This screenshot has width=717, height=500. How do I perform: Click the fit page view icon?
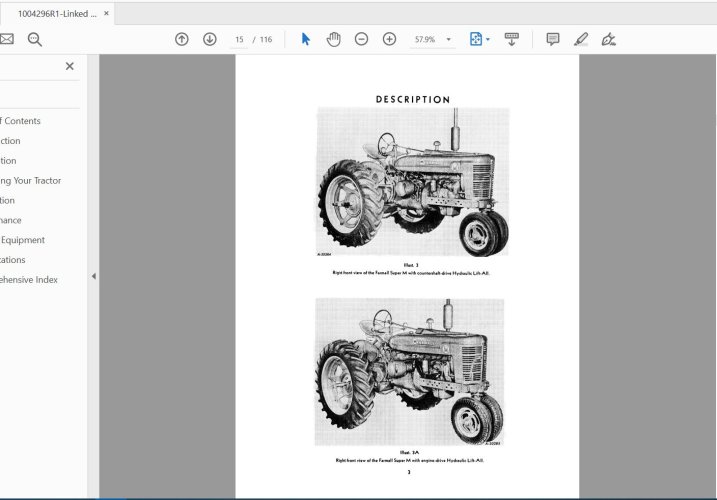point(476,39)
